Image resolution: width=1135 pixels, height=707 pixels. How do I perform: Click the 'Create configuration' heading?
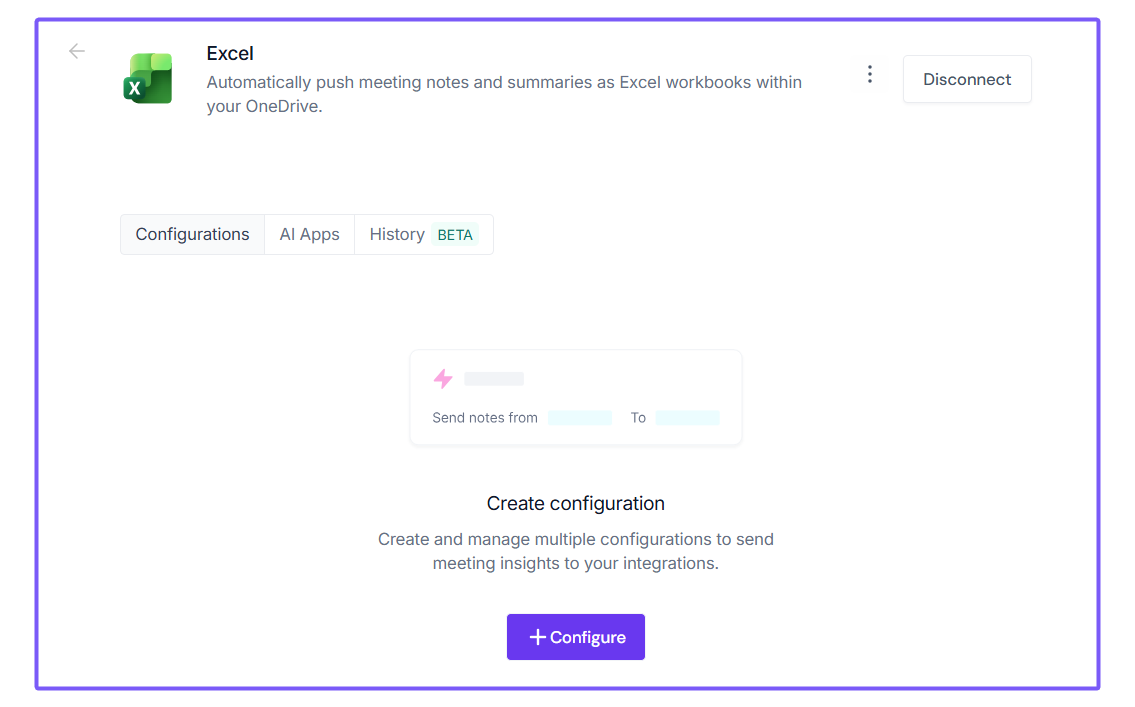coord(576,503)
